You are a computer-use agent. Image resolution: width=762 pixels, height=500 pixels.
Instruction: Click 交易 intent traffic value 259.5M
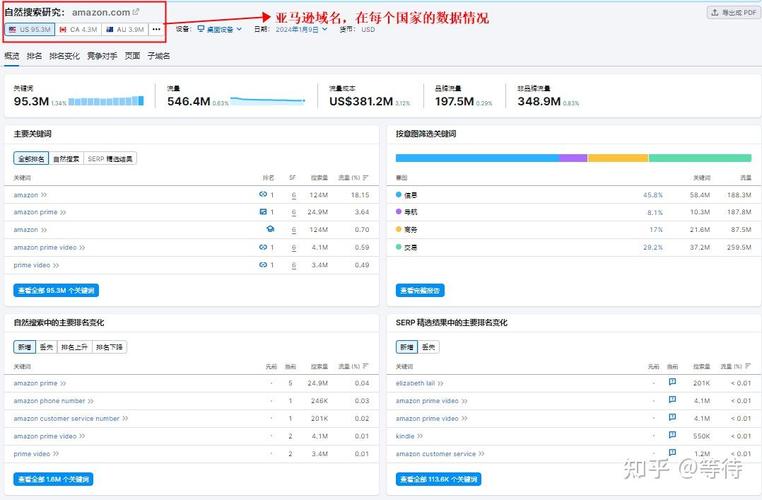[740, 247]
